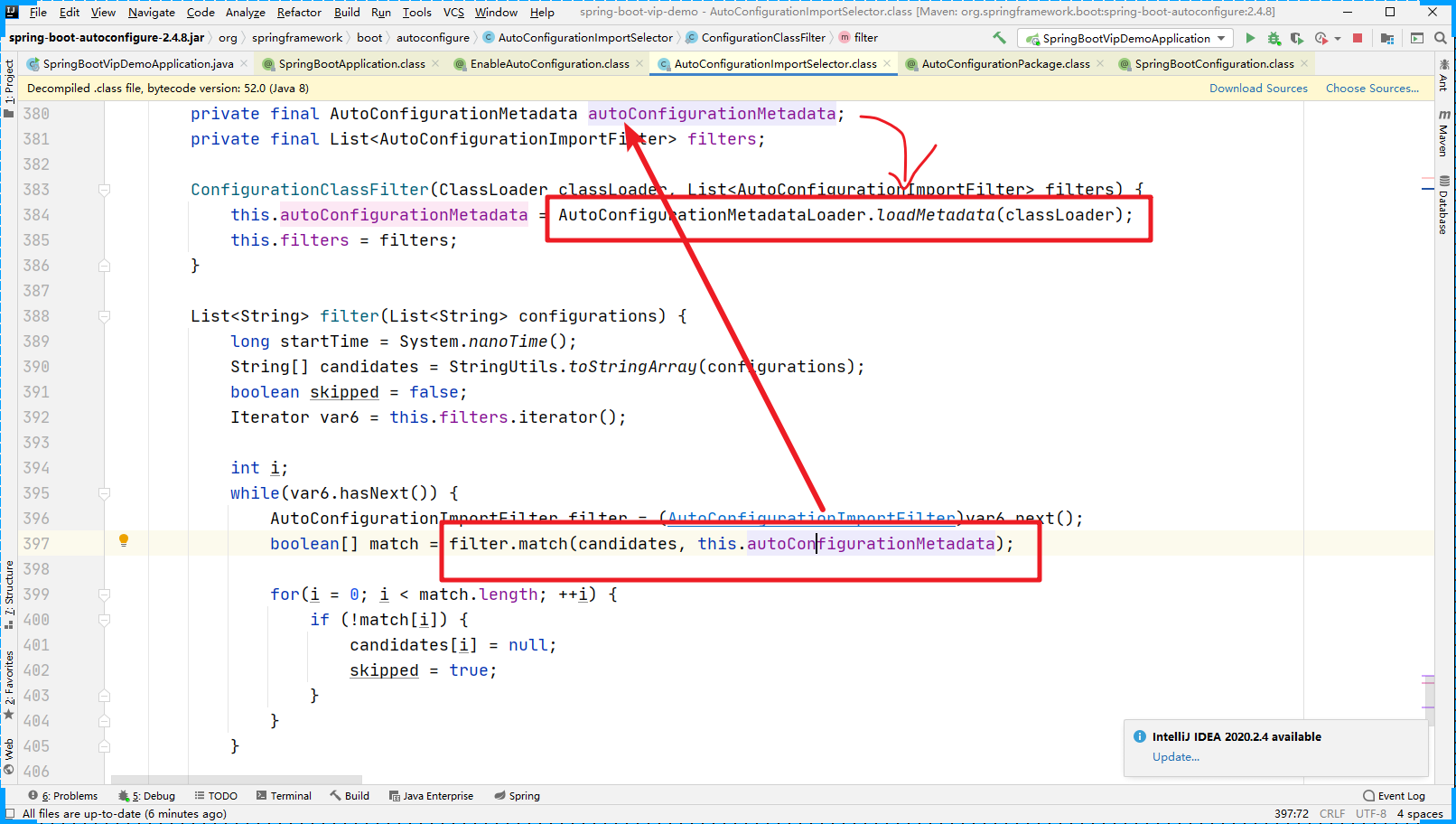1456x824 pixels.
Task: Open the Problems tool window
Action: click(63, 796)
